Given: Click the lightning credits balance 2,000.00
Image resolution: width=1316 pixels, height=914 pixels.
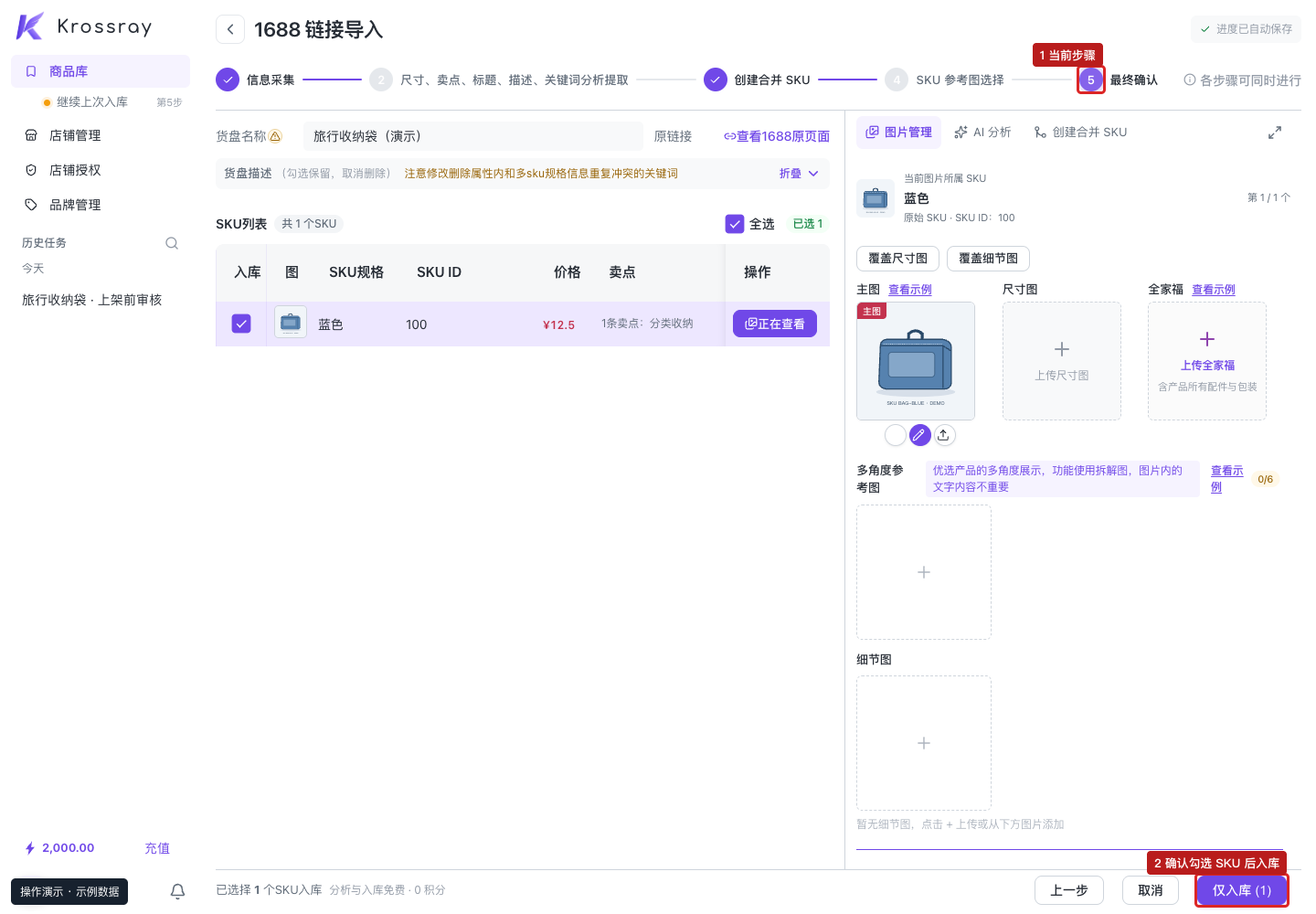Looking at the screenshot, I should 59,848.
